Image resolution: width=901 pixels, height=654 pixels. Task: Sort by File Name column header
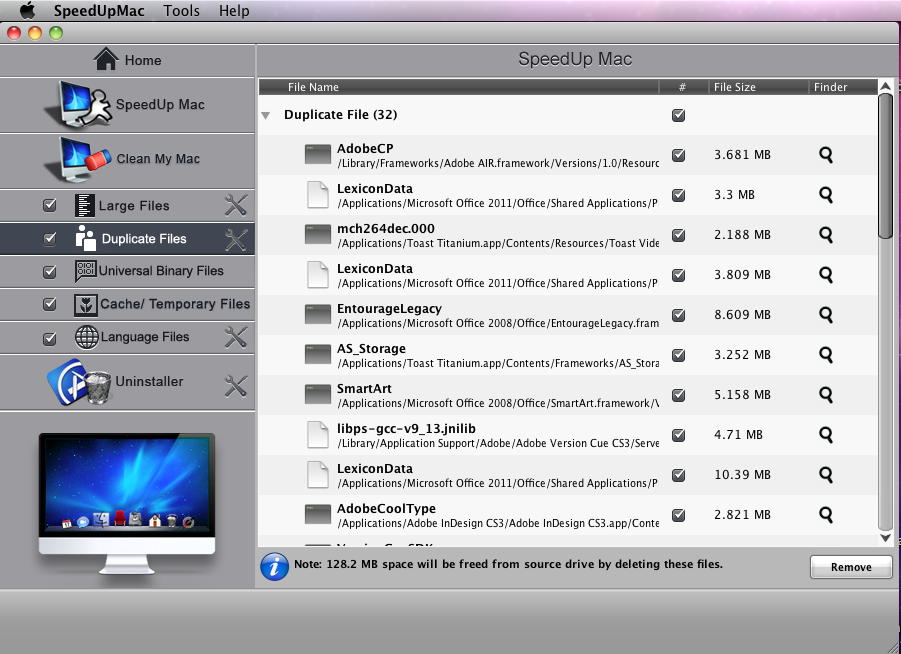click(x=459, y=87)
